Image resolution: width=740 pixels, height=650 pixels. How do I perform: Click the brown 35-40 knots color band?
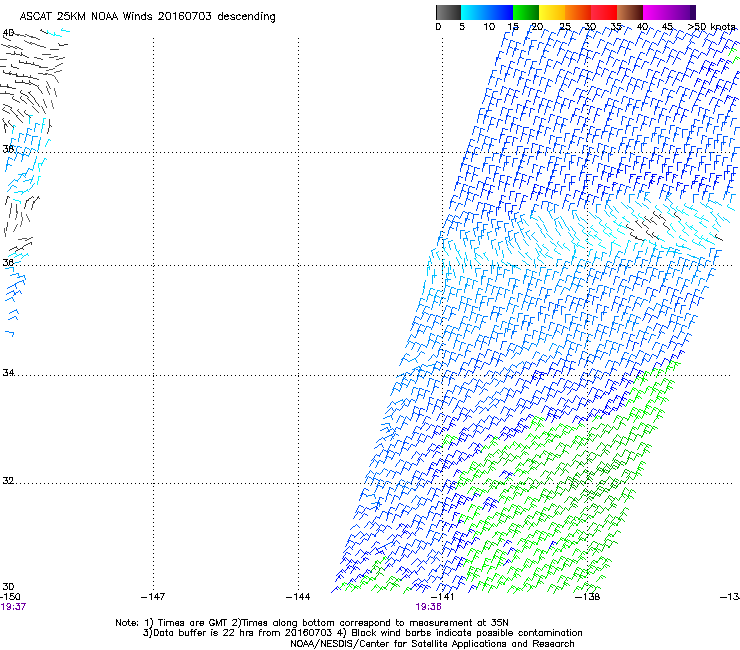tap(630, 12)
